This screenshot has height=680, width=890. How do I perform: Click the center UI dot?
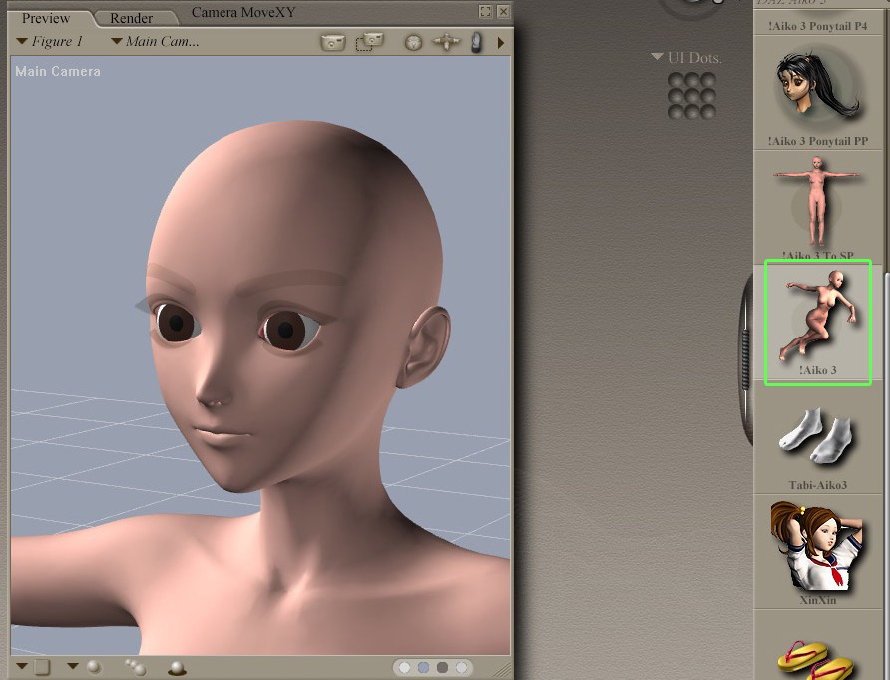coord(691,96)
